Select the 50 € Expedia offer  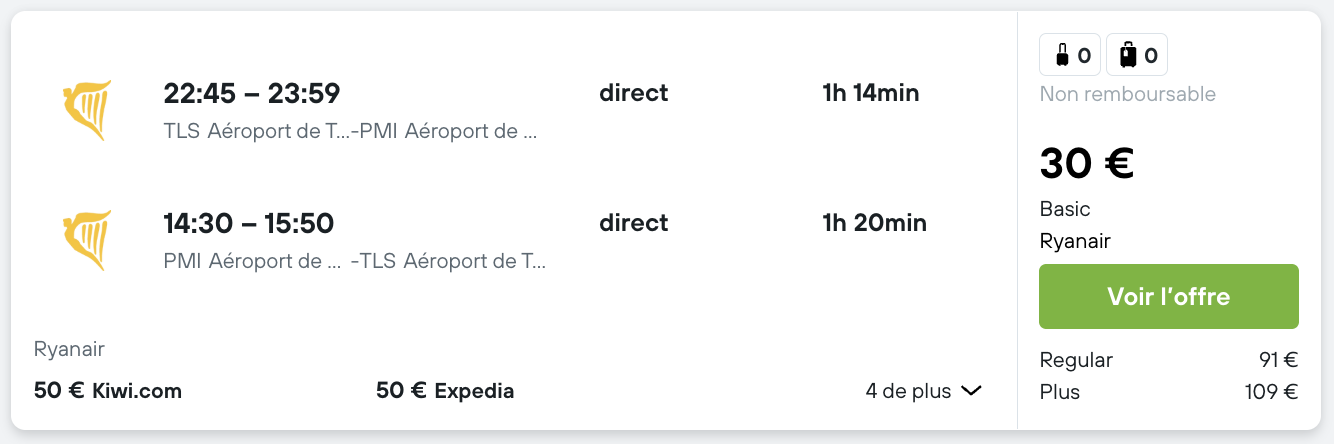[445, 390]
